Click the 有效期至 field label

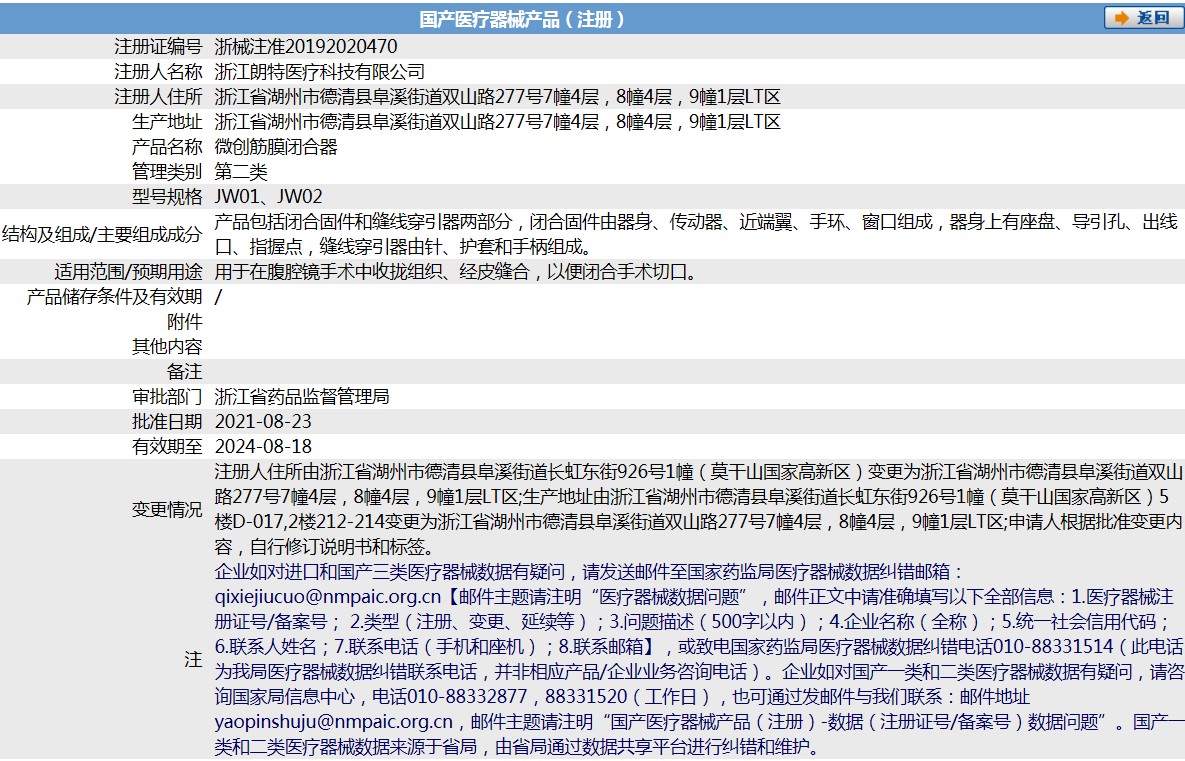167,446
